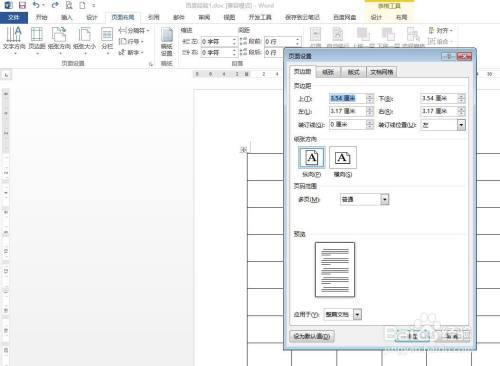The width and height of the screenshot is (500, 366).
Task: Click the 装订线 gutter input field
Action: click(x=348, y=124)
